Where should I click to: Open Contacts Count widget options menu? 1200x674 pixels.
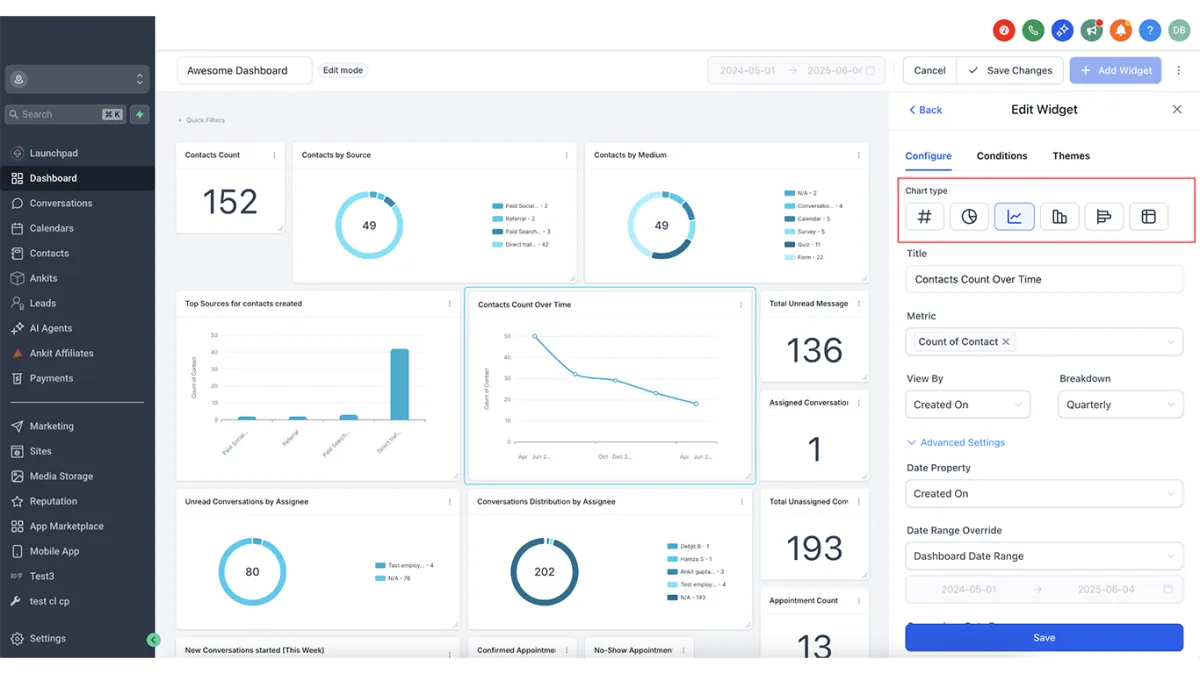[x=275, y=155]
